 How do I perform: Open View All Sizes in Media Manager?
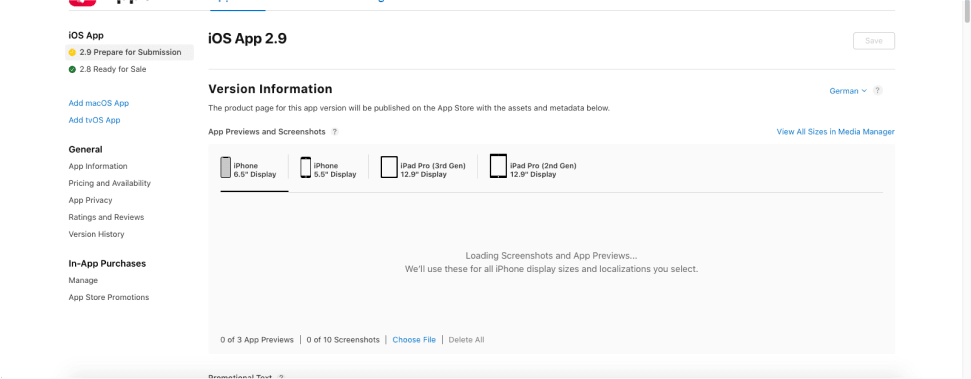pyautogui.click(x=835, y=132)
